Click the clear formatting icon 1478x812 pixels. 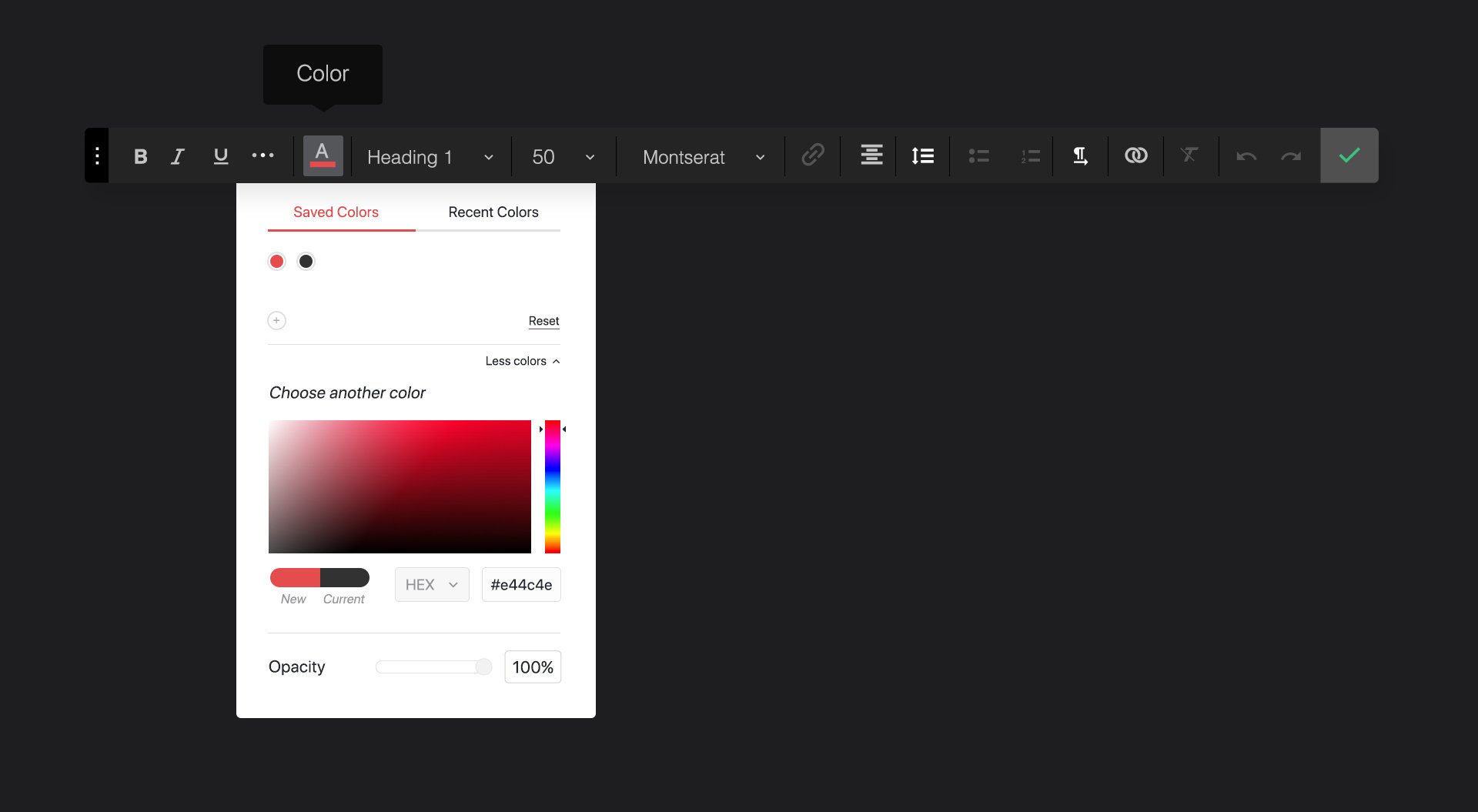point(1189,155)
